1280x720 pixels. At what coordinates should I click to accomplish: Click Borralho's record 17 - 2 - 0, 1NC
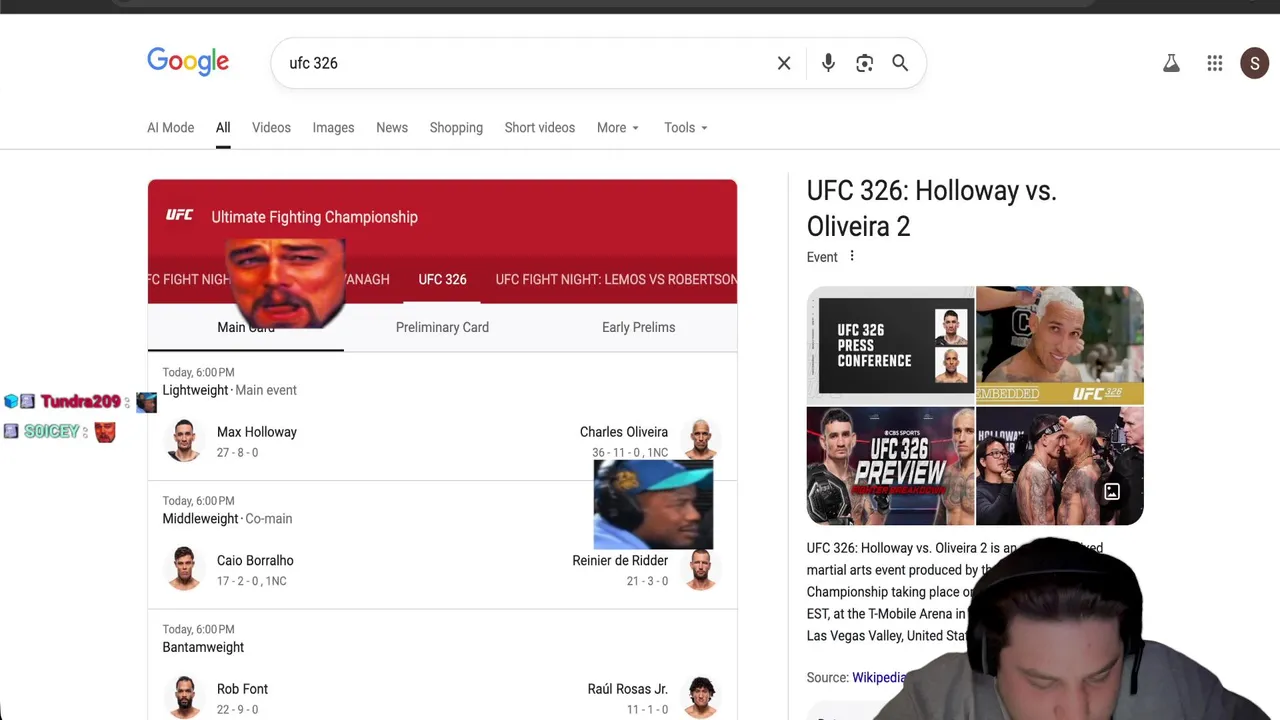point(252,581)
